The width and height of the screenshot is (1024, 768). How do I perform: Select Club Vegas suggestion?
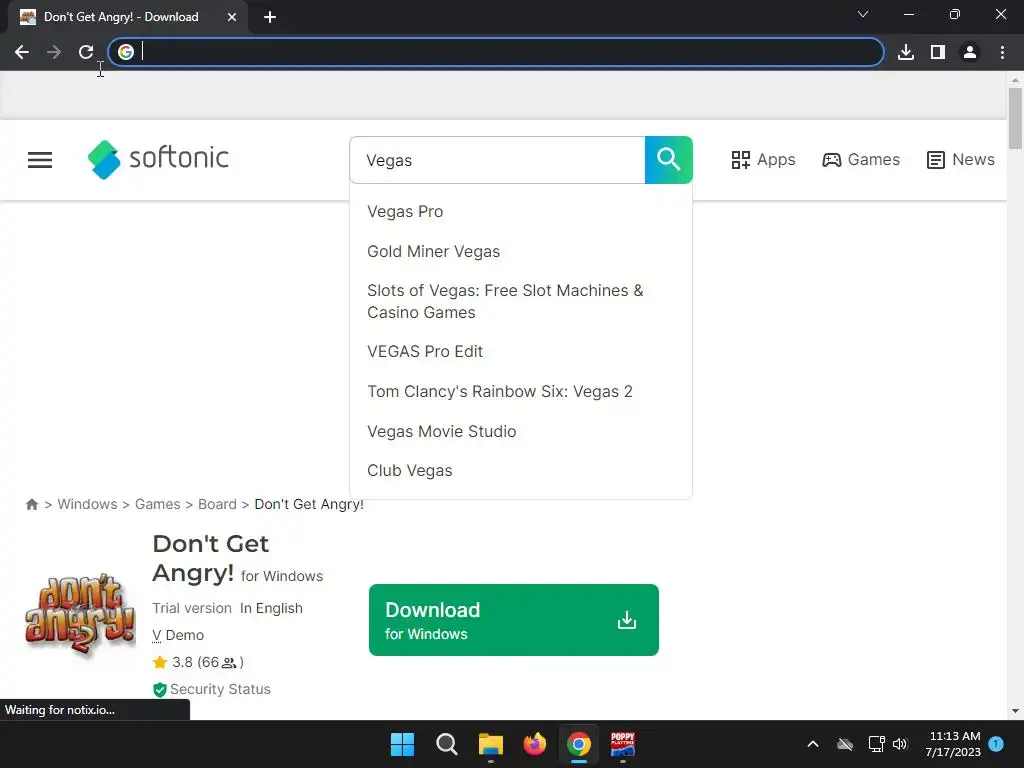(409, 470)
